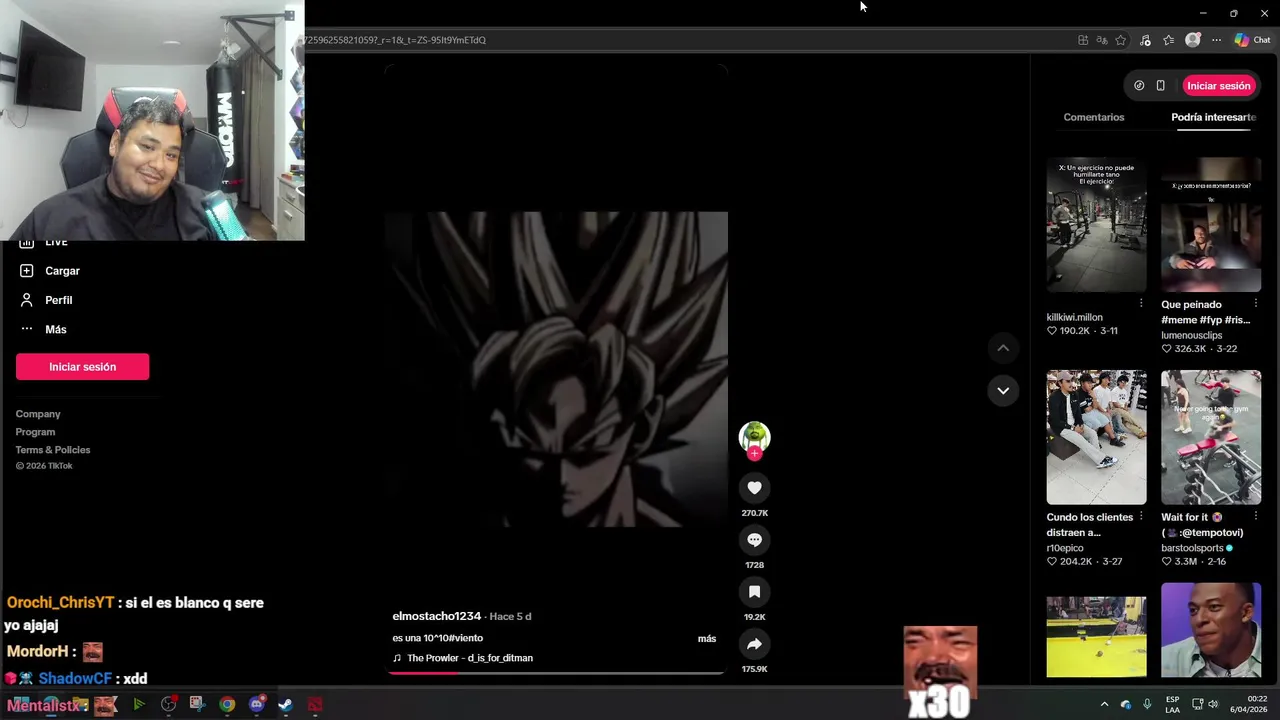Open the browser apps/extensions grid icon
The image size is (1280, 720).
1083,40
